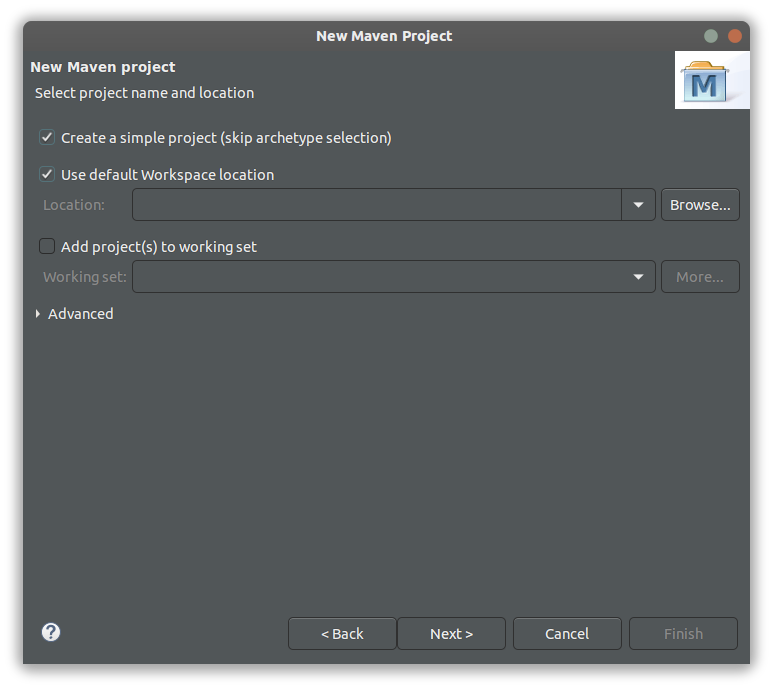Click inside the Location text field

[x=377, y=205]
